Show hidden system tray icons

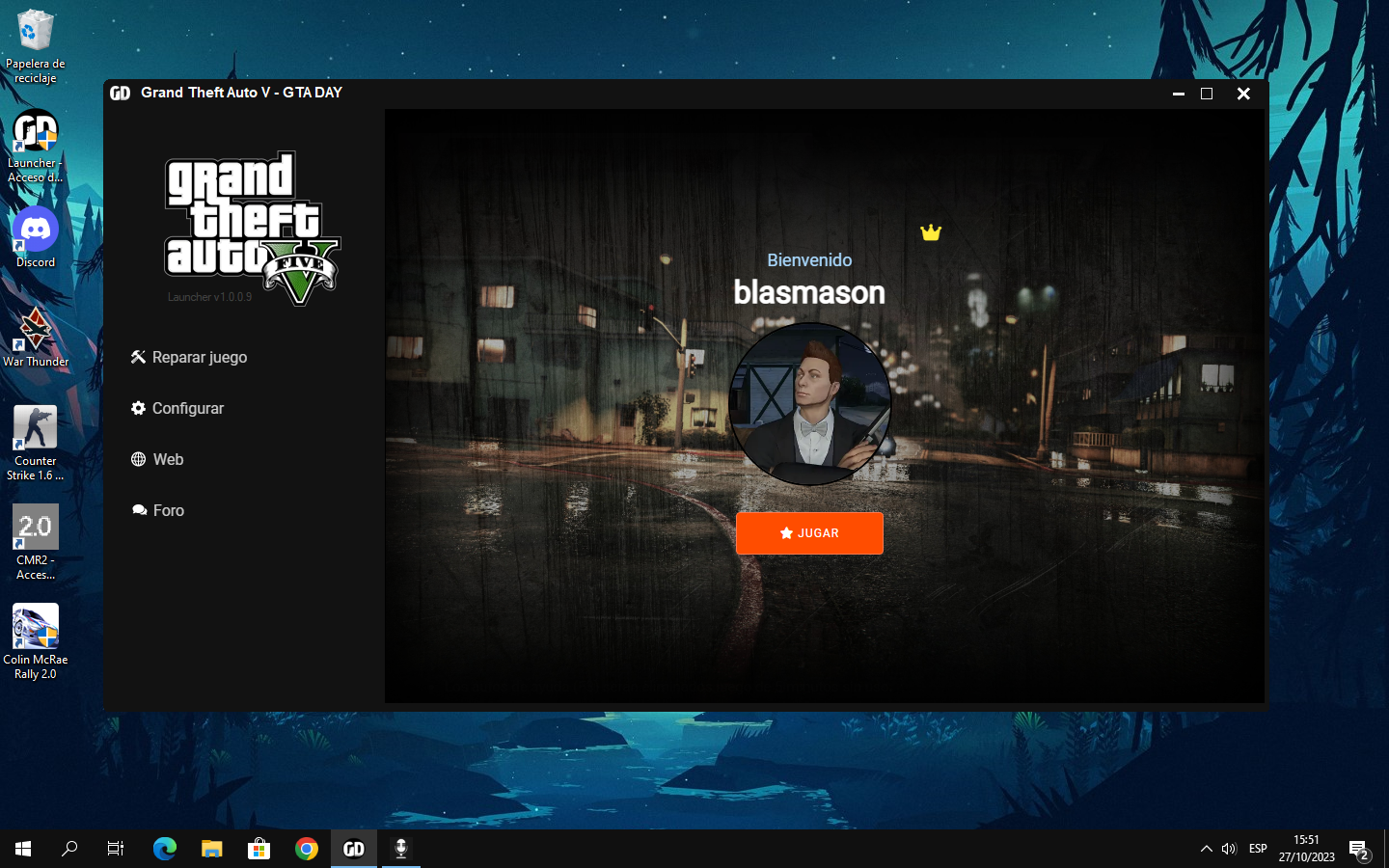[x=1206, y=849]
